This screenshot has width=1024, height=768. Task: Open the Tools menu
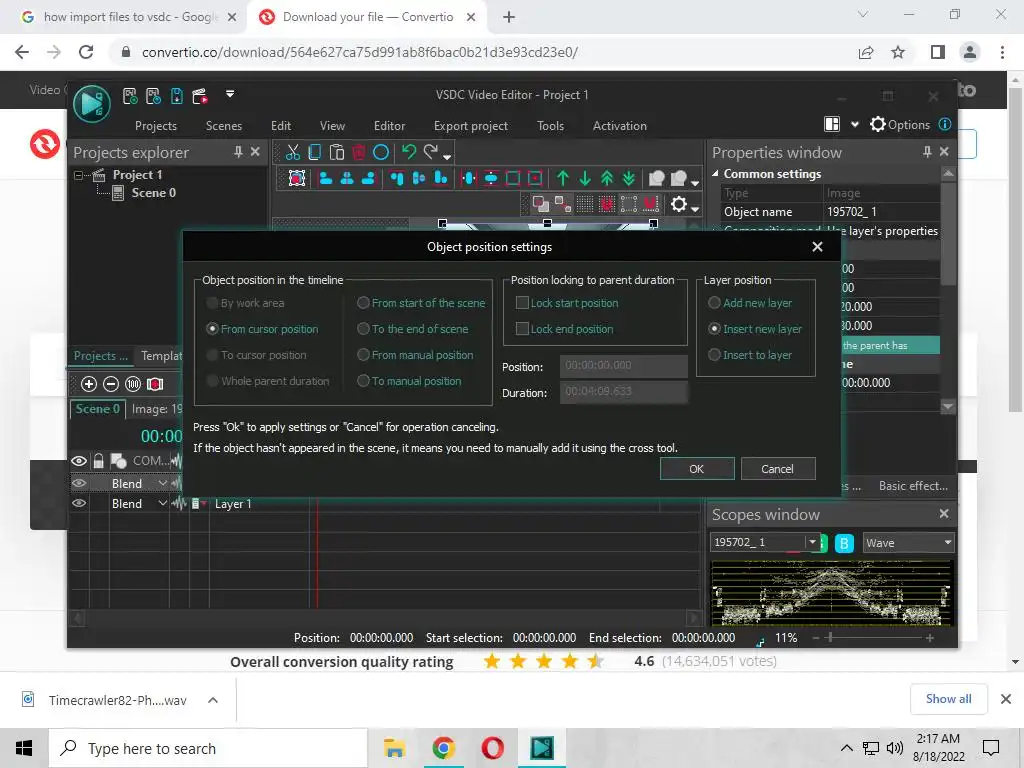pyautogui.click(x=551, y=126)
